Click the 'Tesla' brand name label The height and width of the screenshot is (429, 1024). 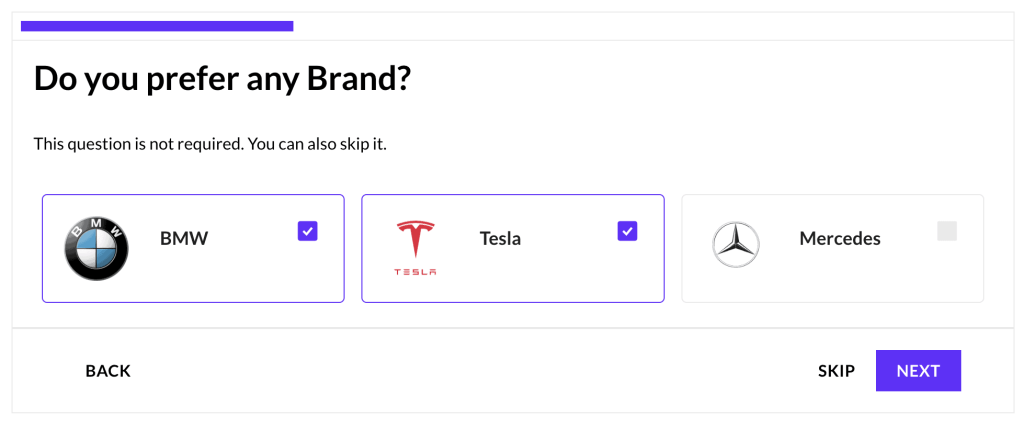[x=500, y=239]
